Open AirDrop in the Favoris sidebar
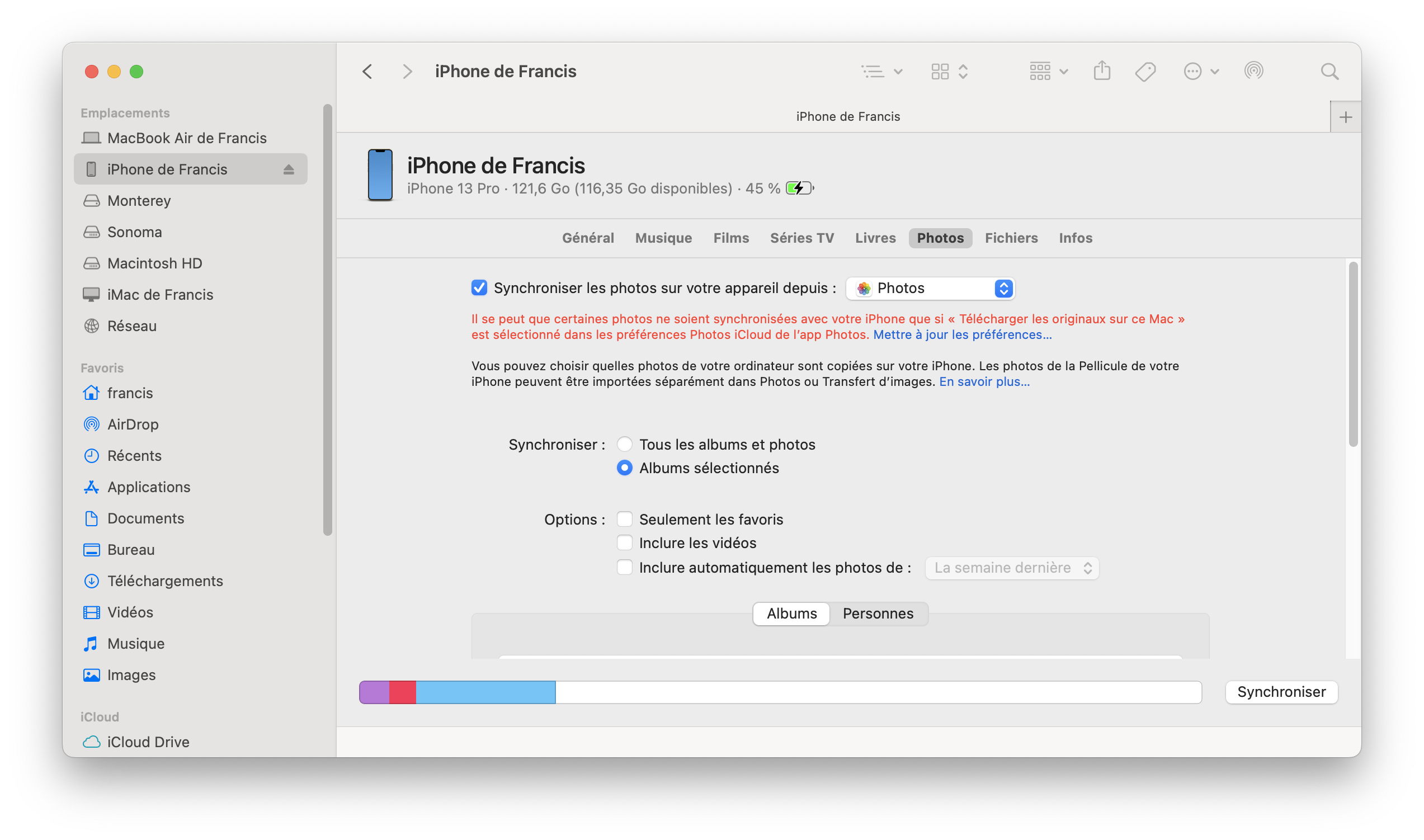This screenshot has height=840, width=1424. click(133, 424)
